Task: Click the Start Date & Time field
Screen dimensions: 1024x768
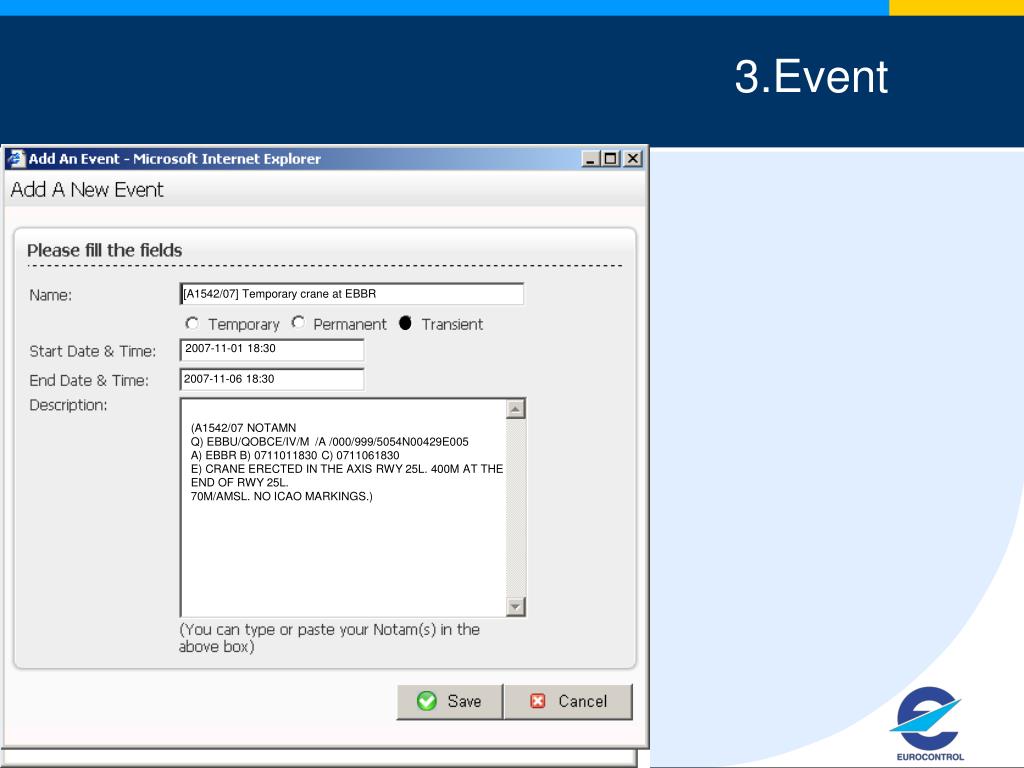Action: click(272, 349)
